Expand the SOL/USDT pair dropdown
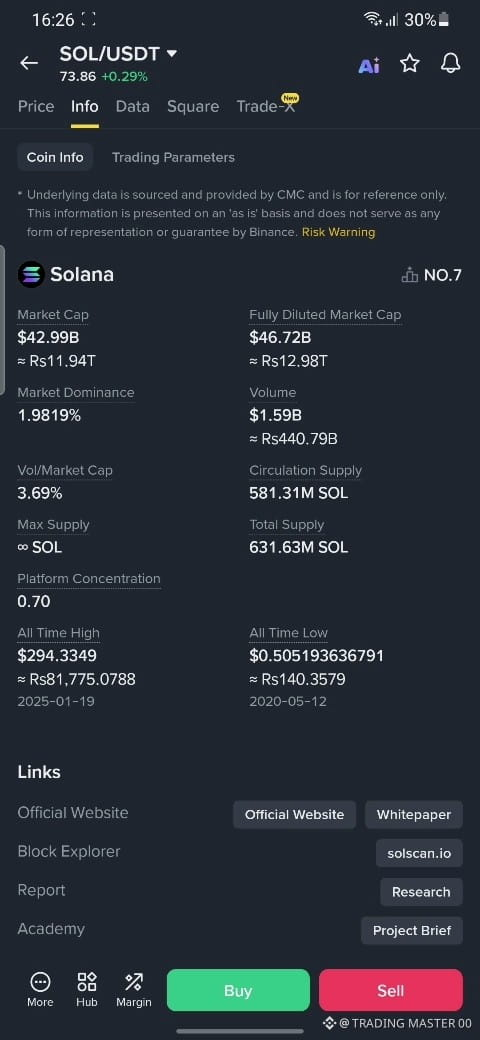480x1040 pixels. click(172, 54)
